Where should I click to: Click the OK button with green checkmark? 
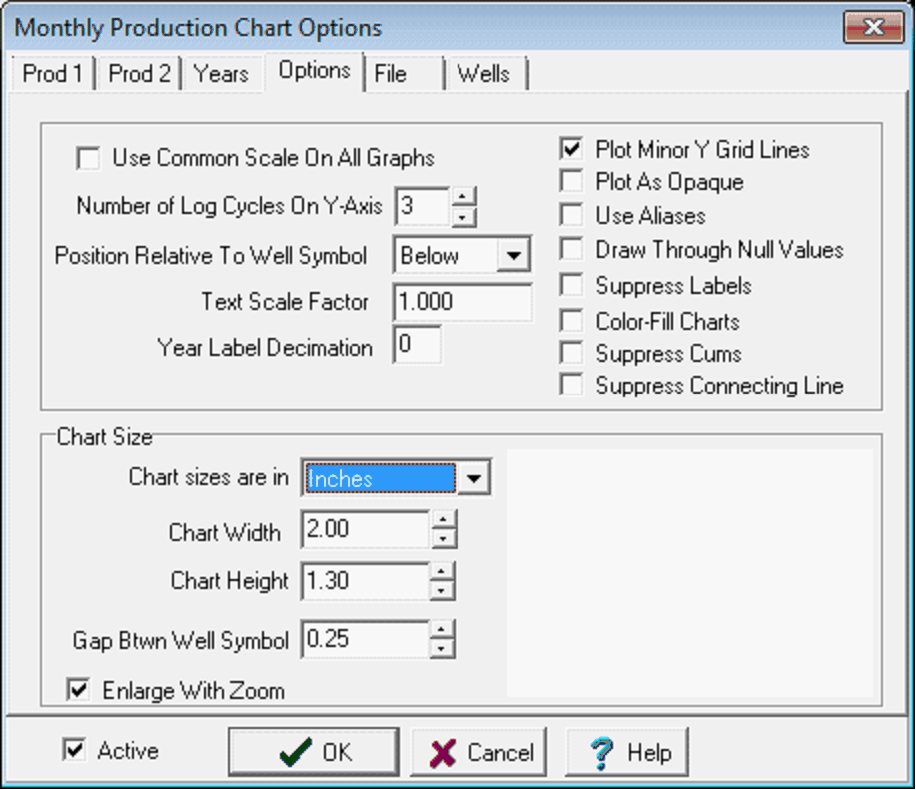pos(313,752)
